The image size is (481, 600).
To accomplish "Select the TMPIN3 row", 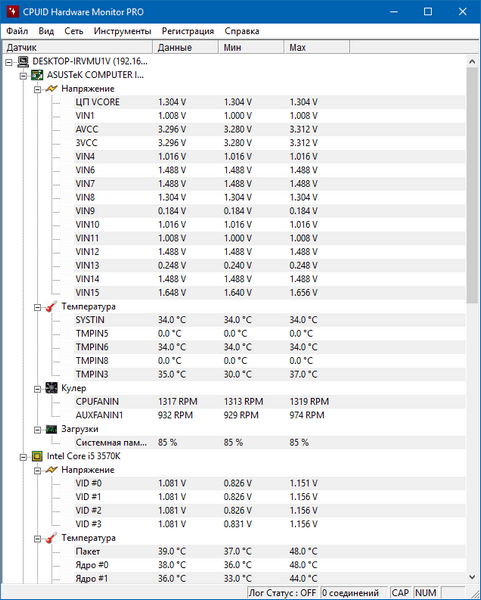I will [x=269, y=374].
